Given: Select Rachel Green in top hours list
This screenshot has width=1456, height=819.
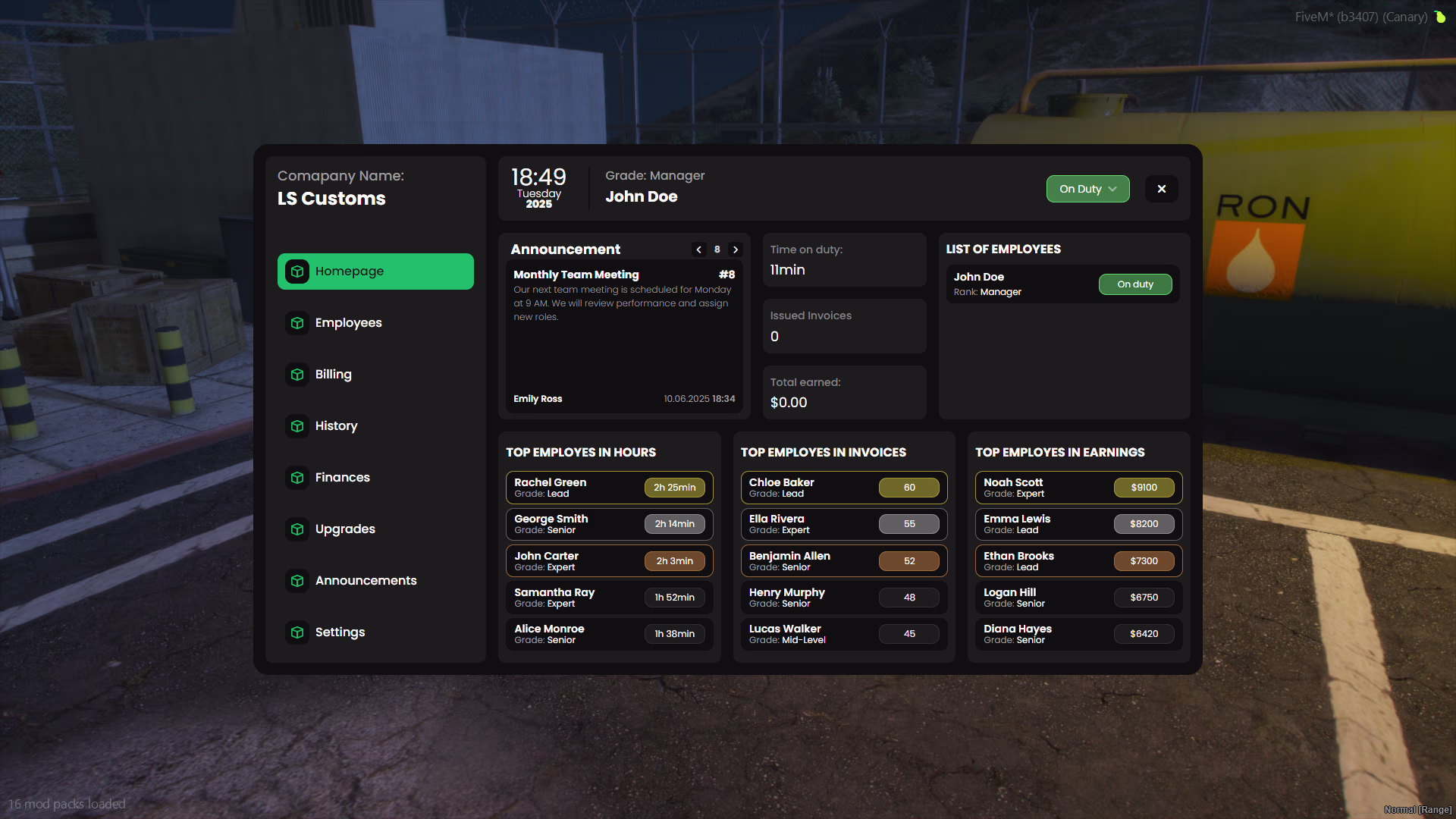Looking at the screenshot, I should [x=609, y=488].
